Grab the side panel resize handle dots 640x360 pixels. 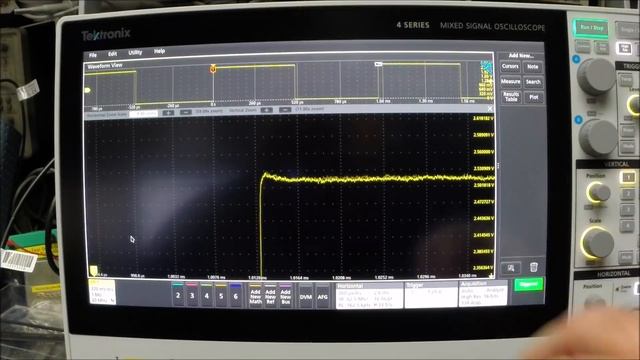[498, 166]
